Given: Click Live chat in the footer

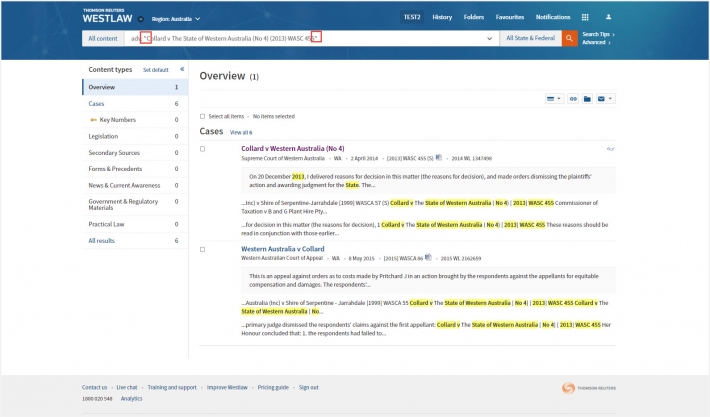Looking at the screenshot, I should pyautogui.click(x=127, y=388).
